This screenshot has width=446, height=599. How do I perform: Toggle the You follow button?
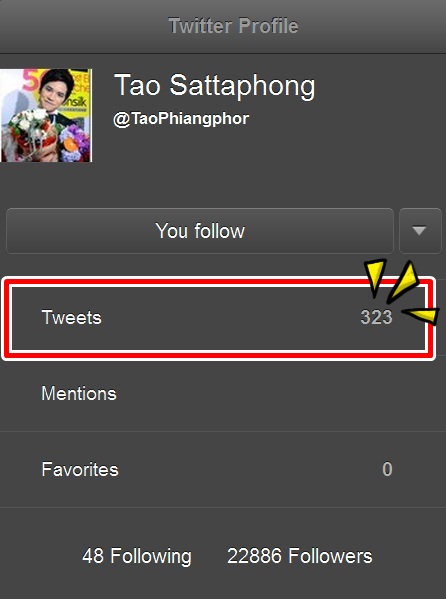(x=200, y=231)
